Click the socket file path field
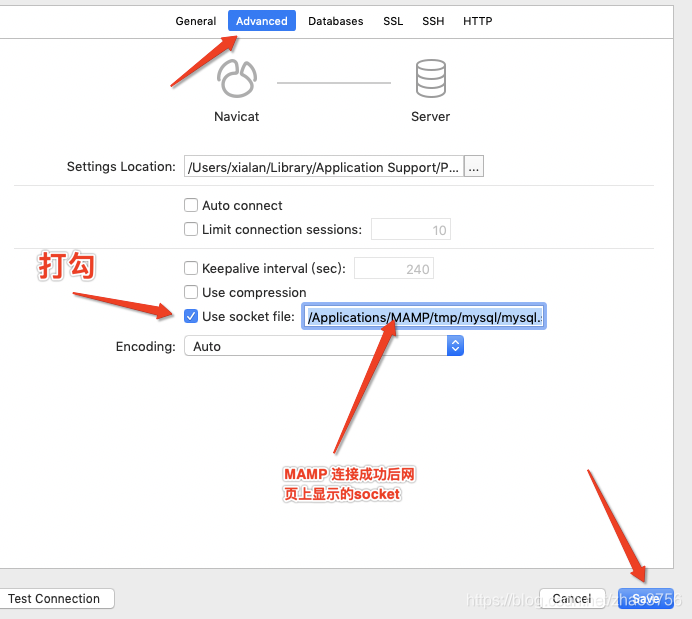The image size is (692, 619). (424, 316)
